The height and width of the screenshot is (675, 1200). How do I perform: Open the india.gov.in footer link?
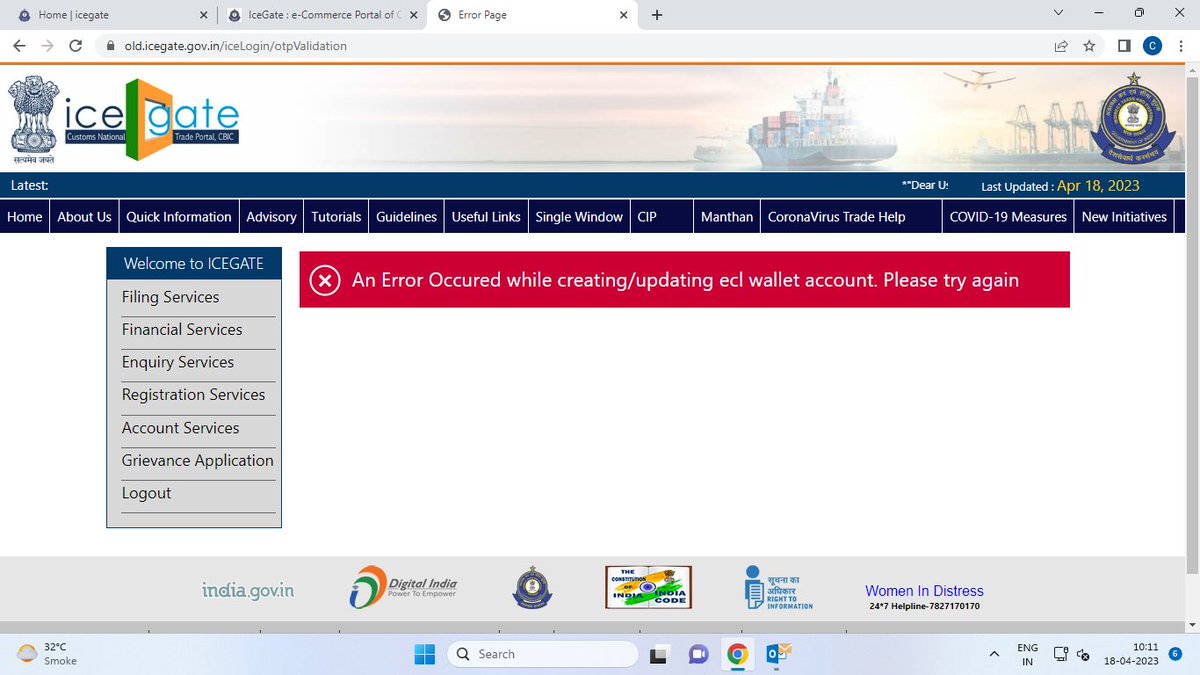[248, 590]
